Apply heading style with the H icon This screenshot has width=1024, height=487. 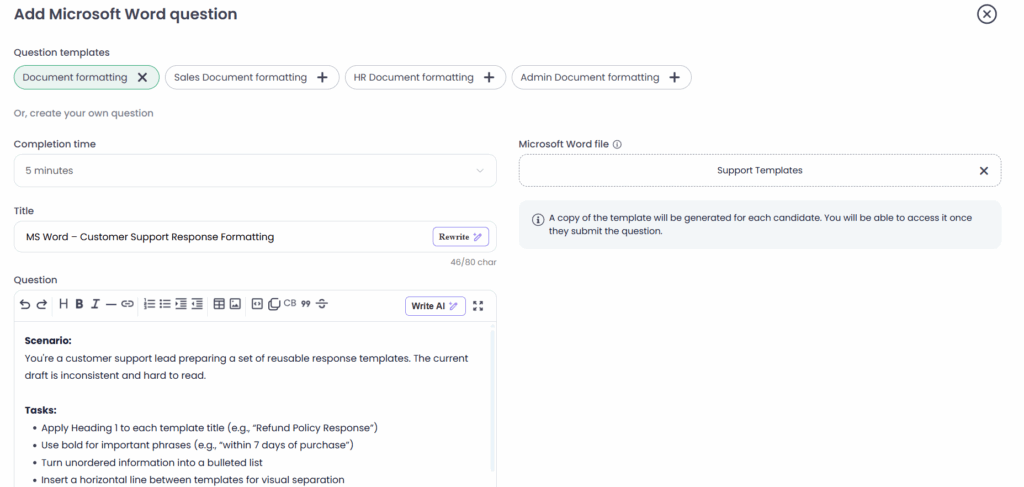(63, 304)
